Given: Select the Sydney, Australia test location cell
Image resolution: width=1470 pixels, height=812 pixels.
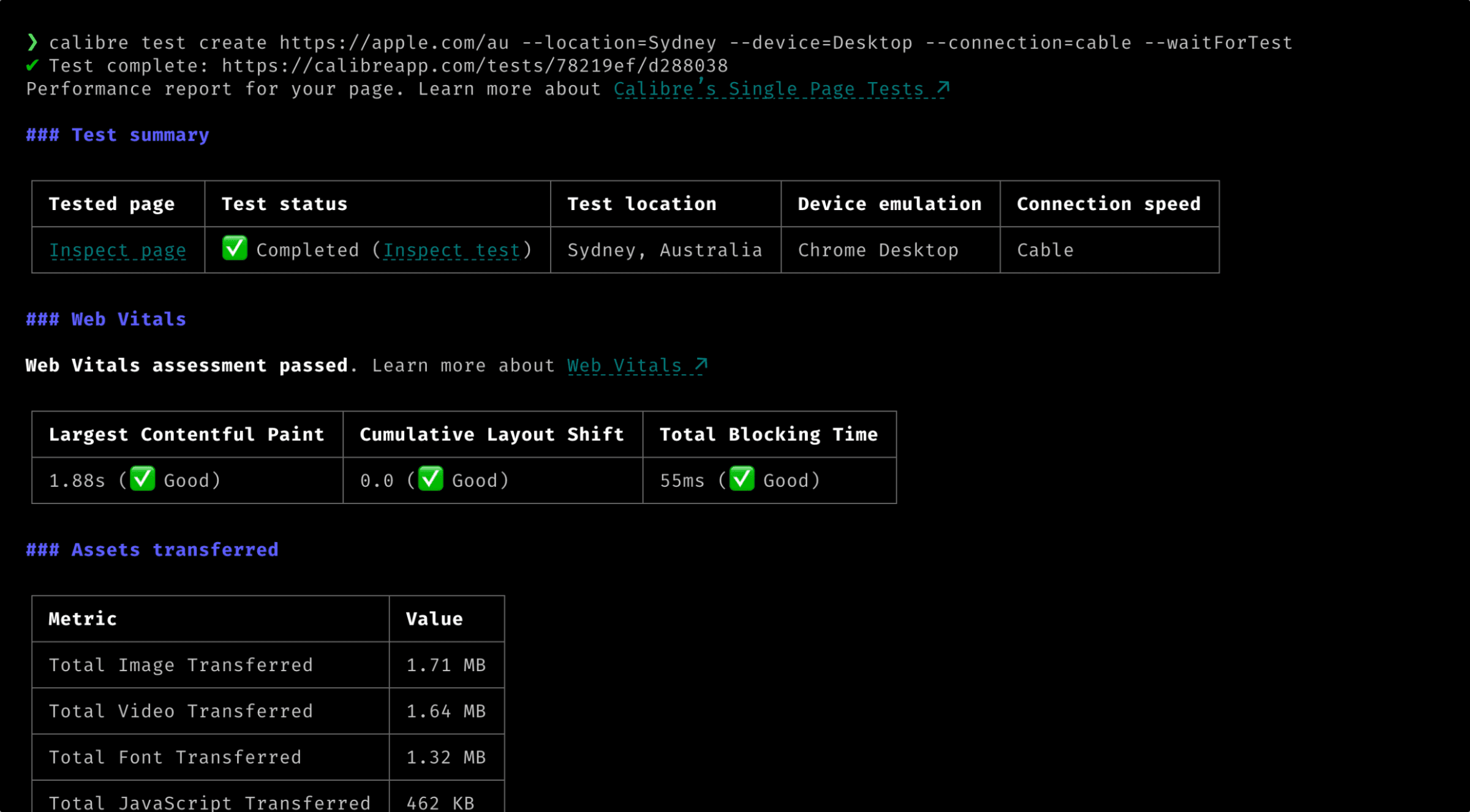Looking at the screenshot, I should (665, 250).
